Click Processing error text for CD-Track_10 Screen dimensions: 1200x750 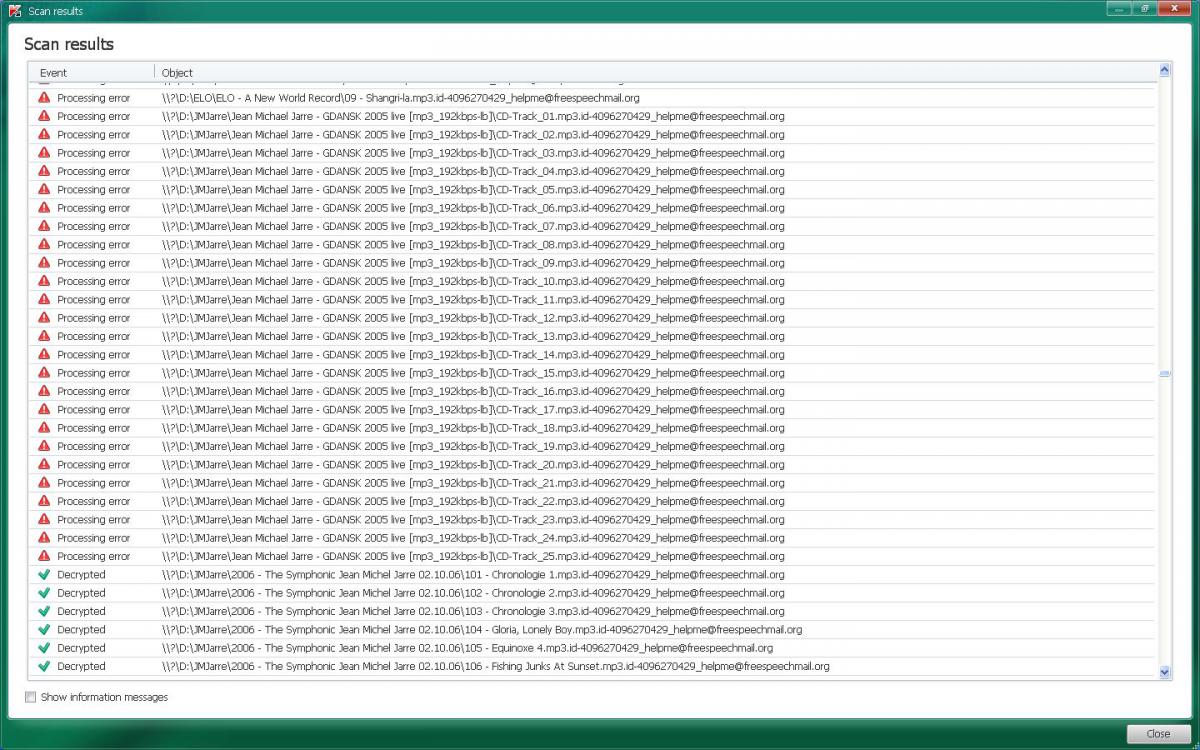point(93,281)
